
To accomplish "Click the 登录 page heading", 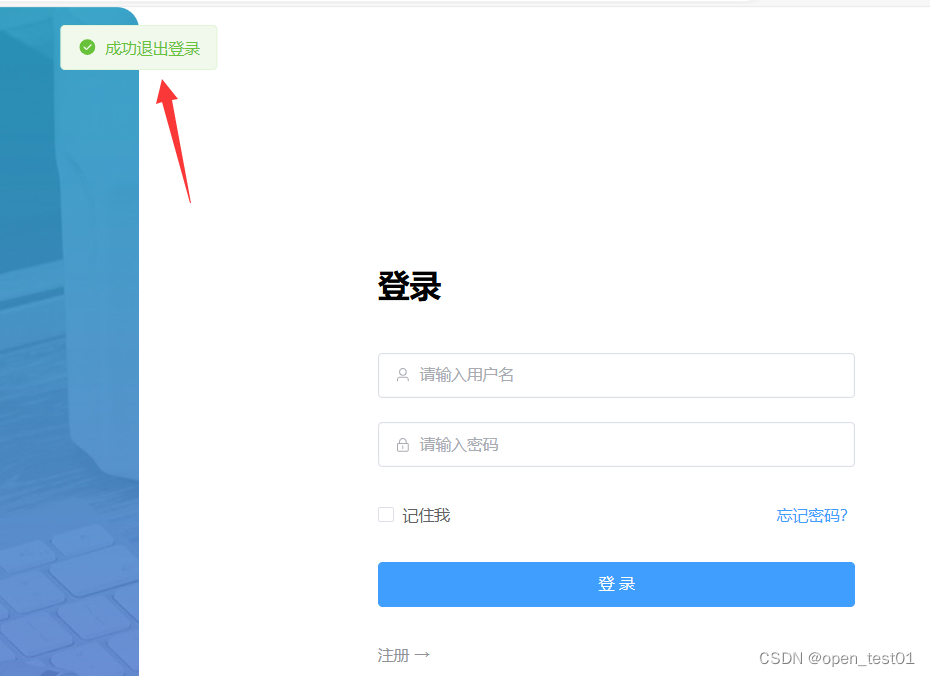I will click(408, 286).
